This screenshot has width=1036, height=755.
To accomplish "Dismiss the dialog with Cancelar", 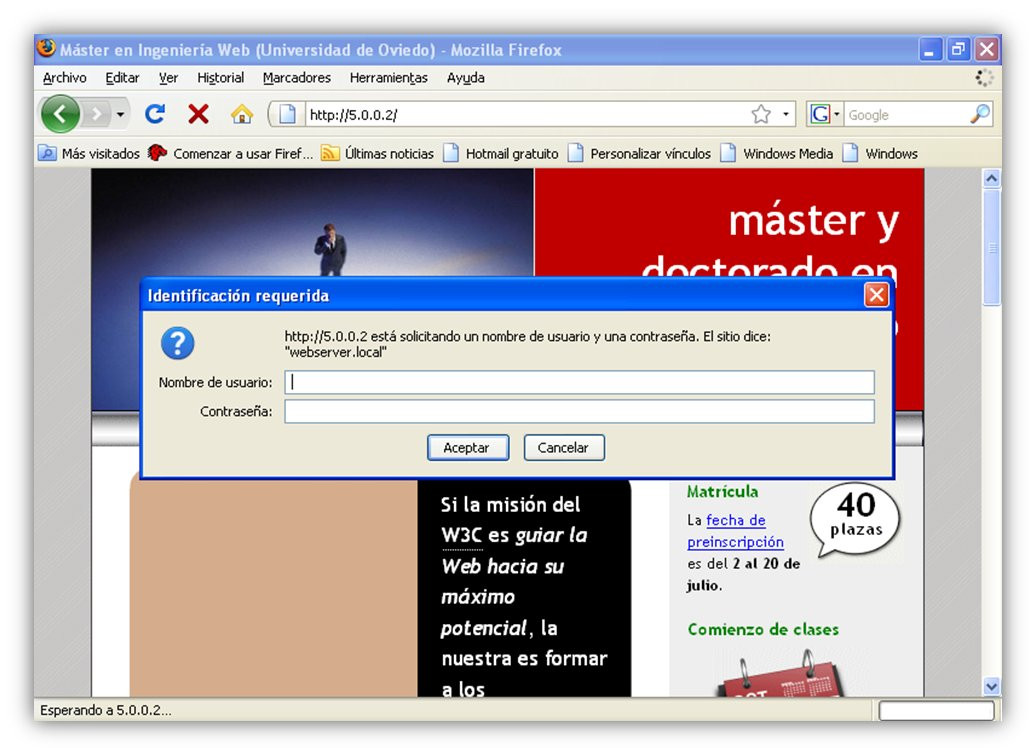I will pyautogui.click(x=564, y=448).
